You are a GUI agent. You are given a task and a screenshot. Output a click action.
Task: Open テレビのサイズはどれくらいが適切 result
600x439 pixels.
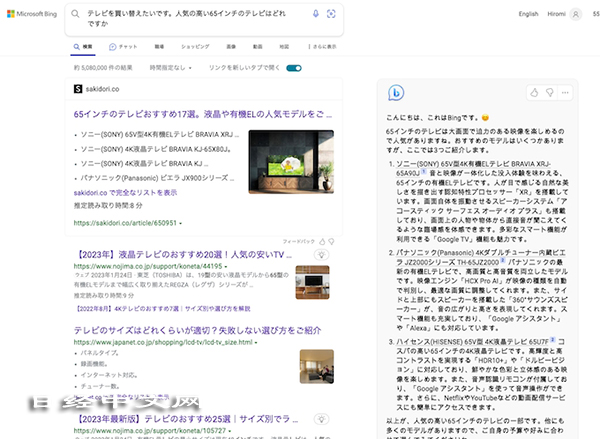197,330
